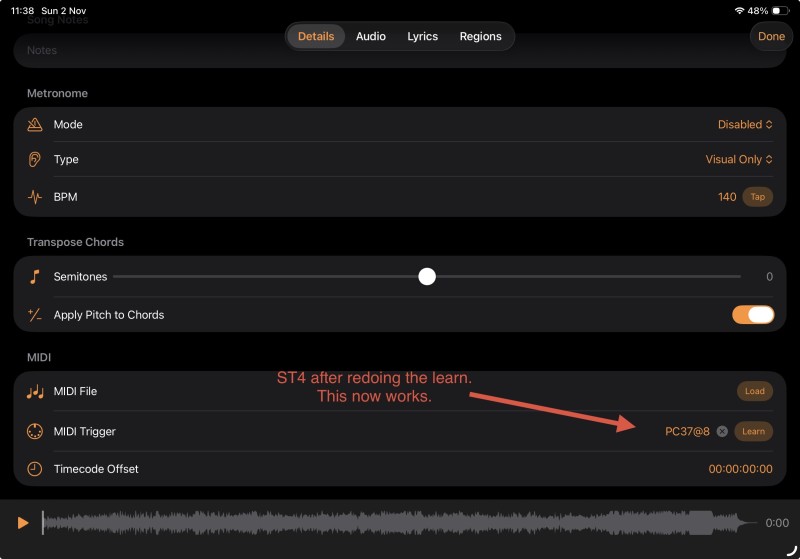
Task: Click the MIDI Trigger connector icon
Action: (x=35, y=432)
